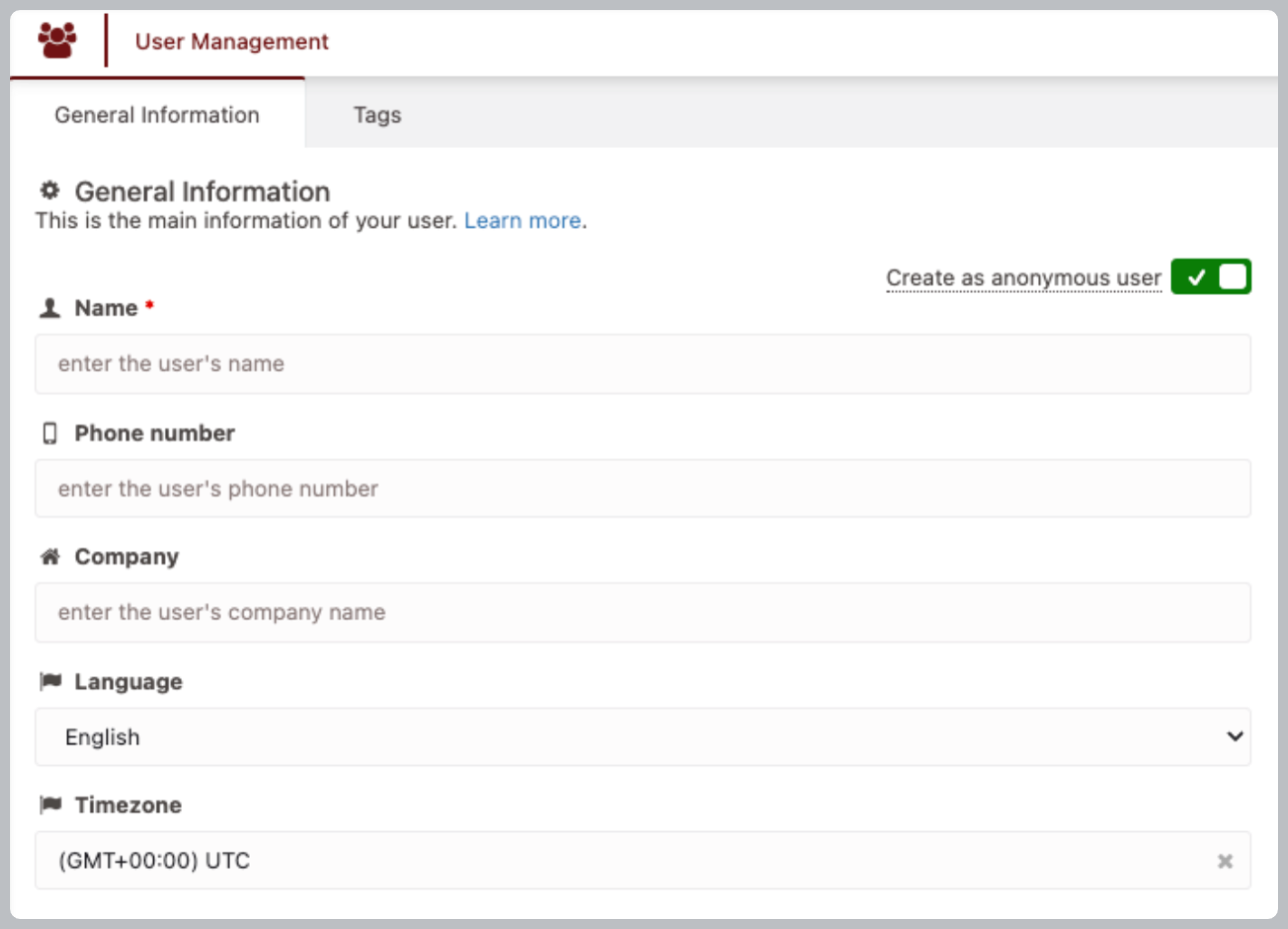
Task: Click the General Information section heading
Action: pos(203,191)
